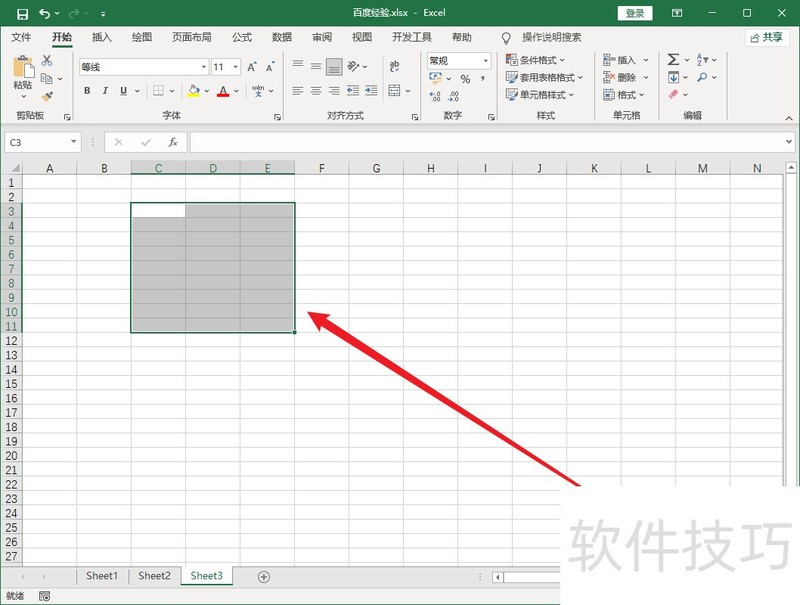Center text horizontally
The width and height of the screenshot is (800, 605).
(x=316, y=91)
